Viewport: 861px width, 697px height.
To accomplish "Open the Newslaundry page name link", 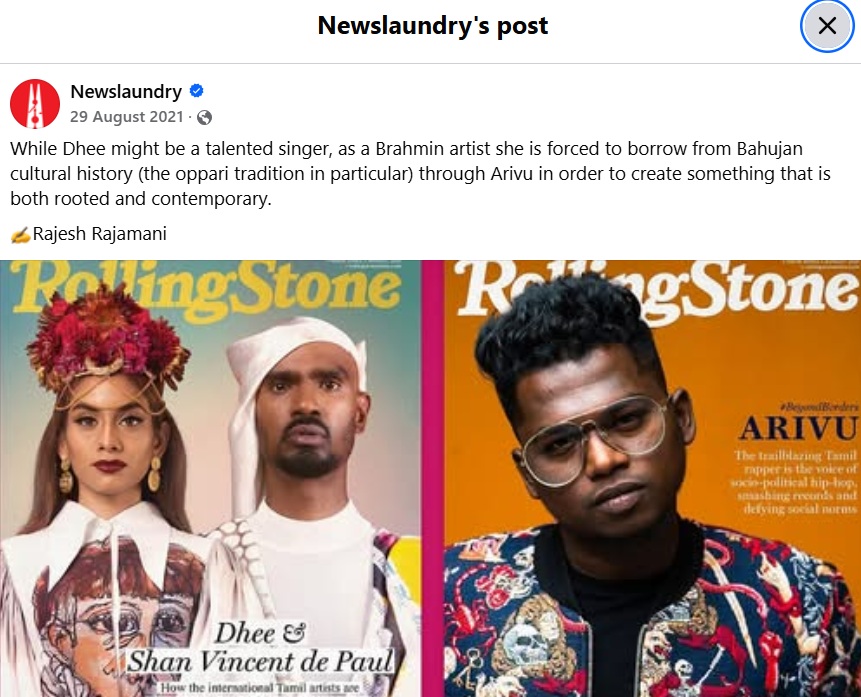I will (126, 91).
